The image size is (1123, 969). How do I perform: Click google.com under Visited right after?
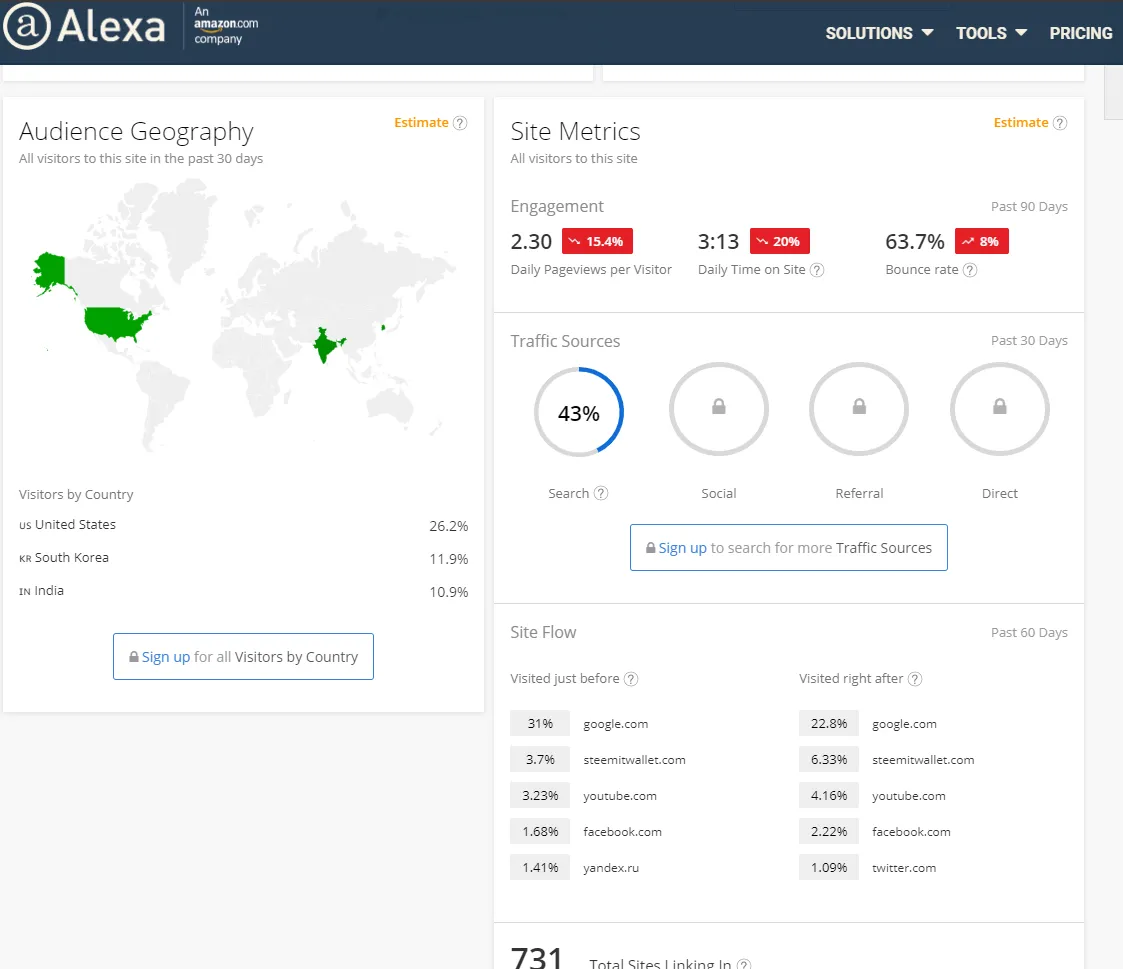pos(904,724)
